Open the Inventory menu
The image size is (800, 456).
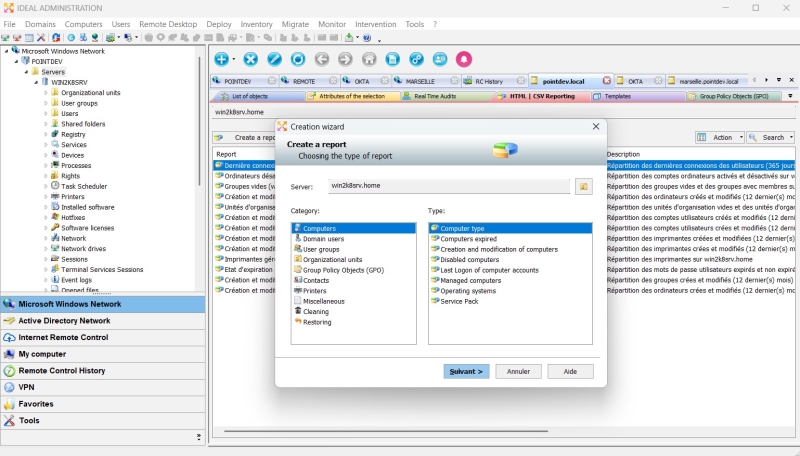[256, 24]
